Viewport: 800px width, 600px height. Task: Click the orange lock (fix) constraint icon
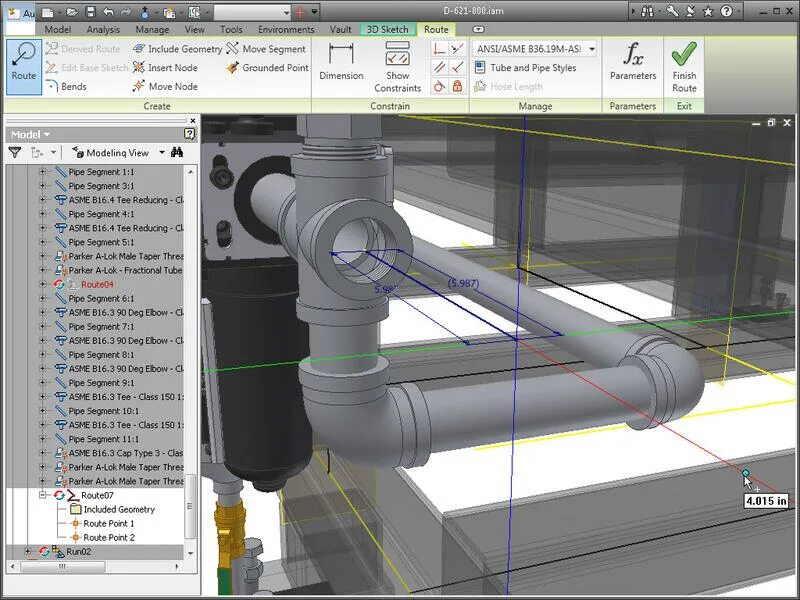(458, 86)
